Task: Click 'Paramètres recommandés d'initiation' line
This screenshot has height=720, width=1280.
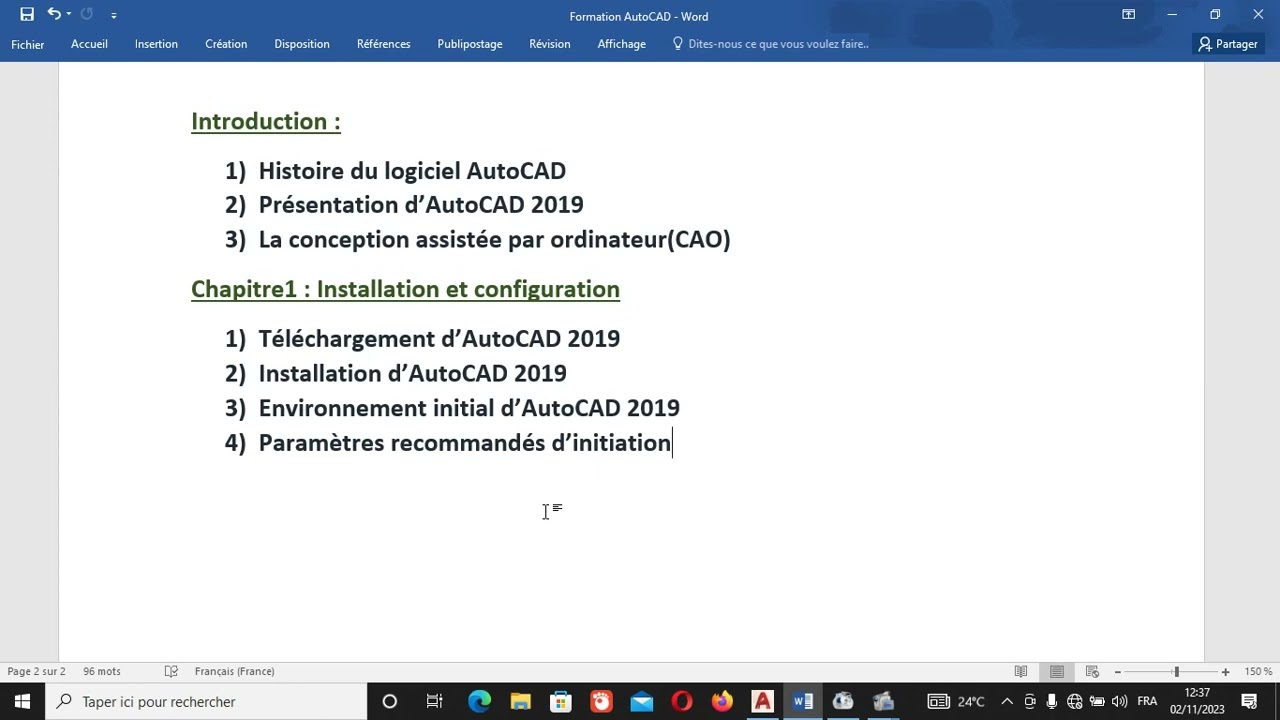Action: [465, 443]
